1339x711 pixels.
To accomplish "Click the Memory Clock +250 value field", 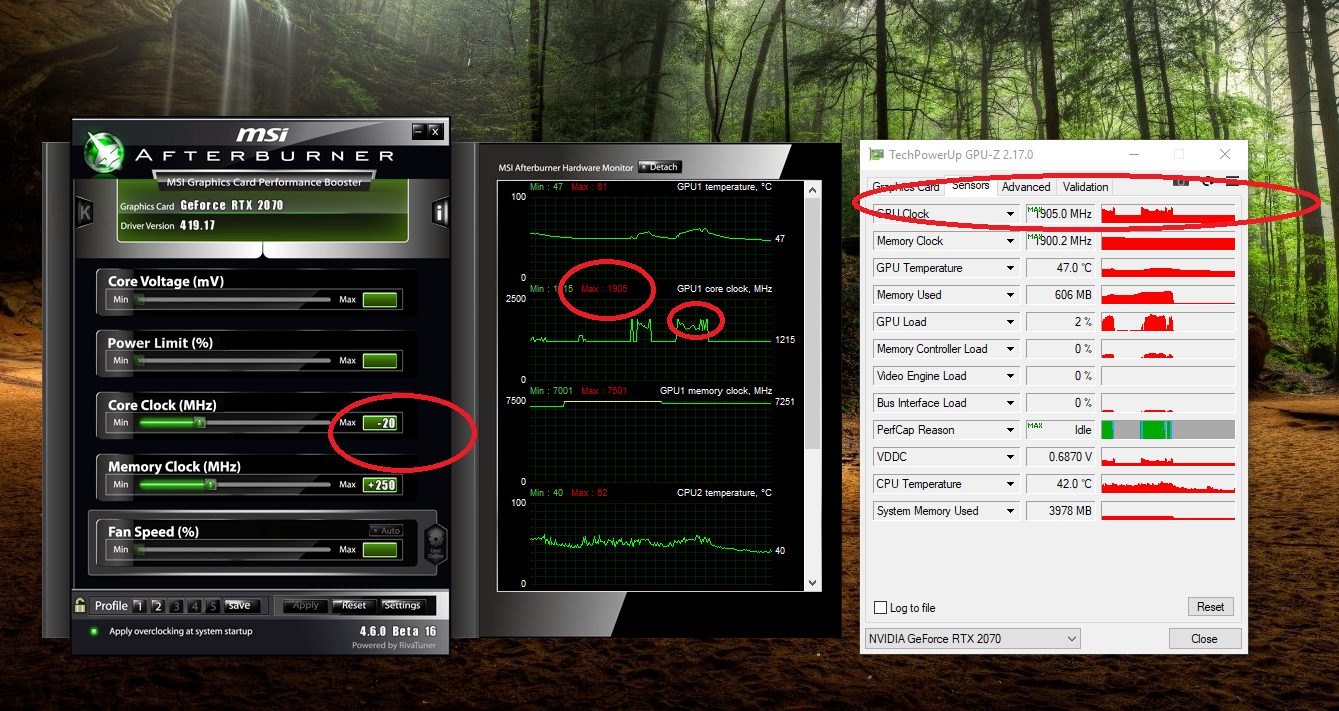I will pos(380,485).
